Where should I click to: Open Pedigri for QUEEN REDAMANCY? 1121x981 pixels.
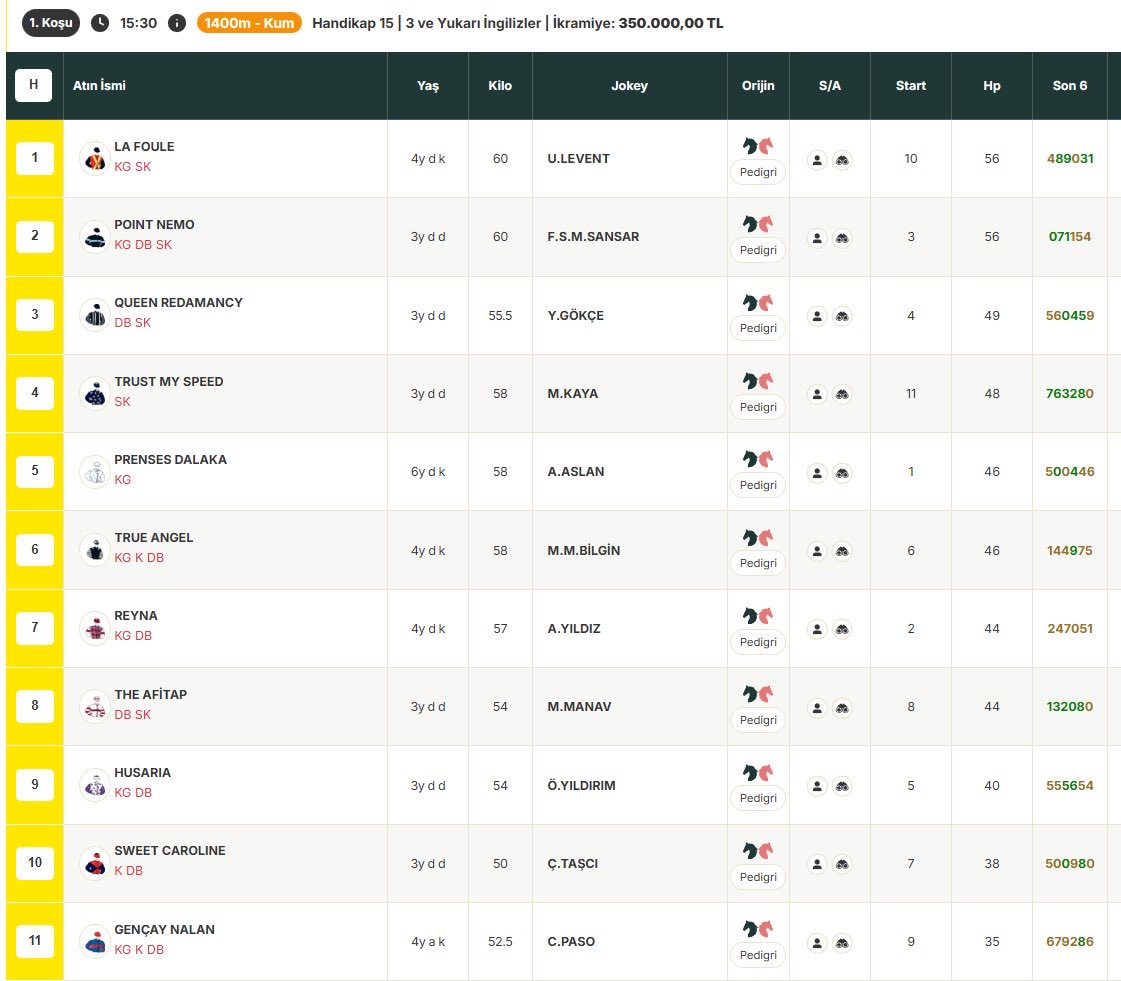(x=758, y=328)
